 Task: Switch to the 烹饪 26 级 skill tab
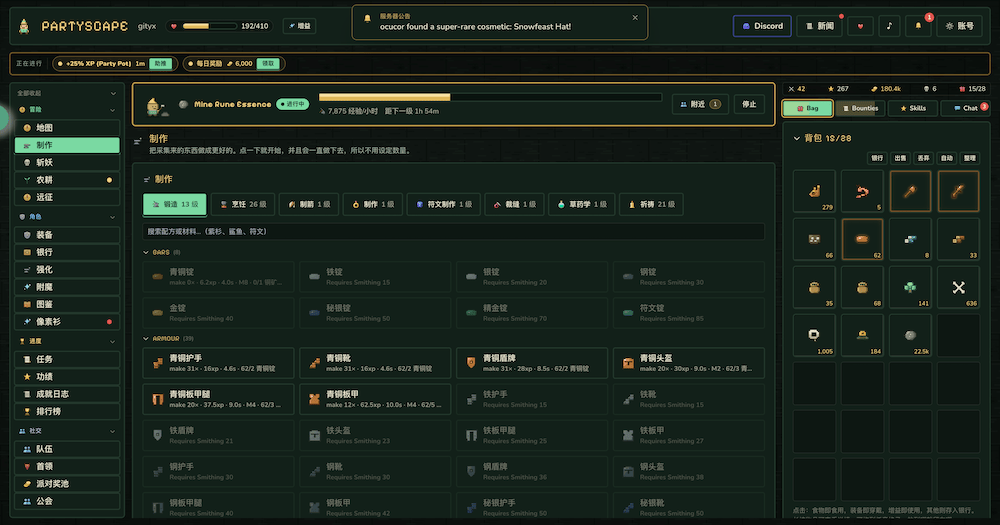[x=243, y=204]
